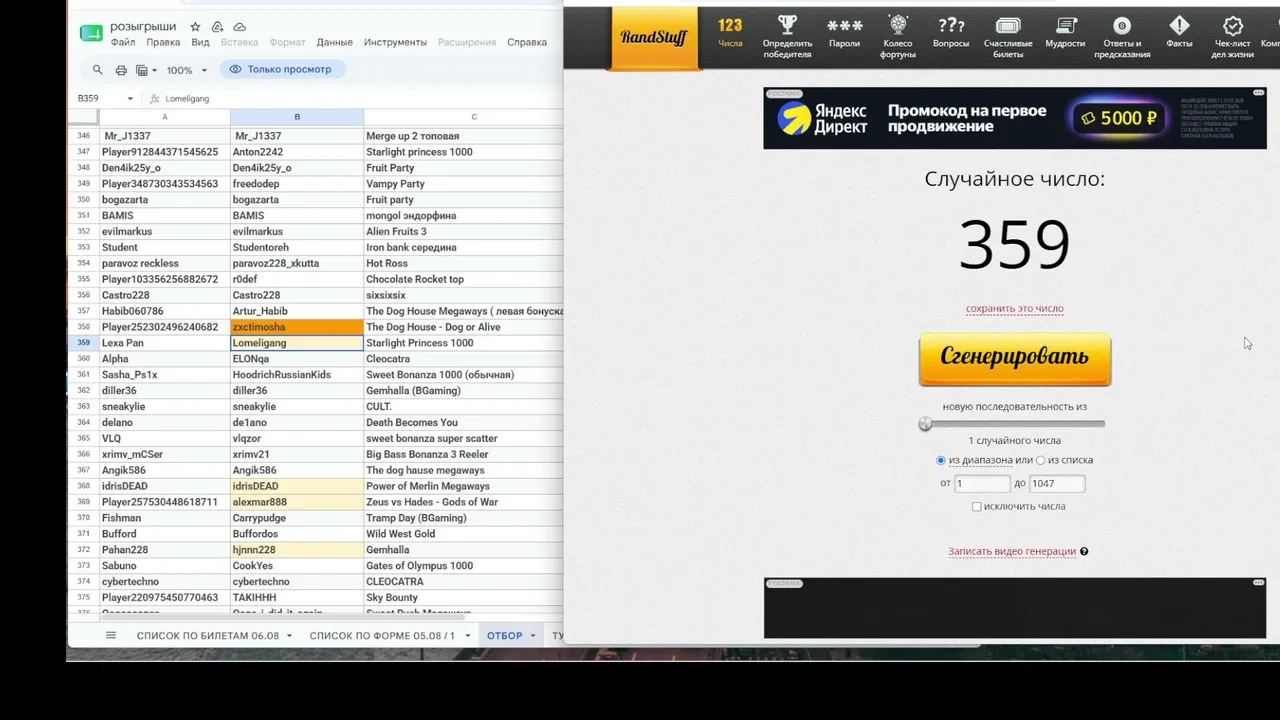1280x720 pixels.
Task: Open the B359 name box dropdown
Action: (x=130, y=99)
